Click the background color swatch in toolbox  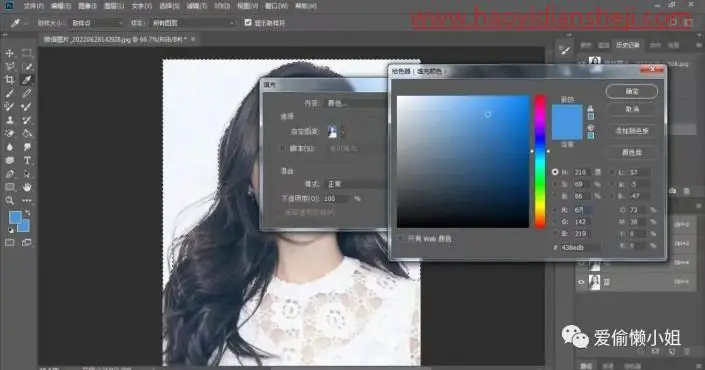[x=25, y=226]
